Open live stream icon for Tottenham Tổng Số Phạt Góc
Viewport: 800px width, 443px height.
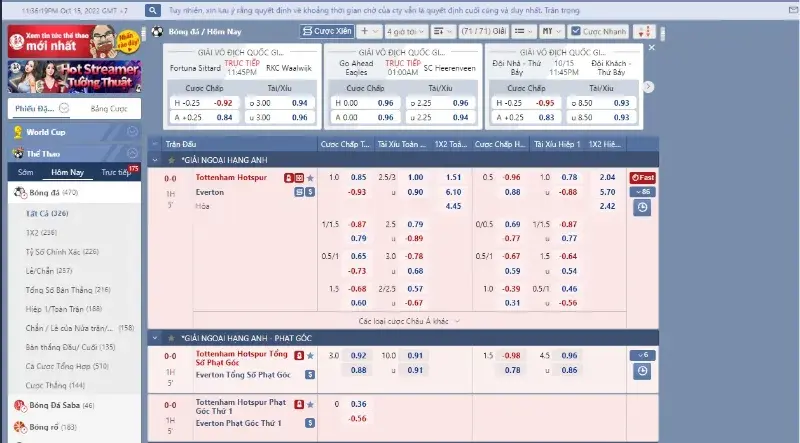(x=299, y=356)
